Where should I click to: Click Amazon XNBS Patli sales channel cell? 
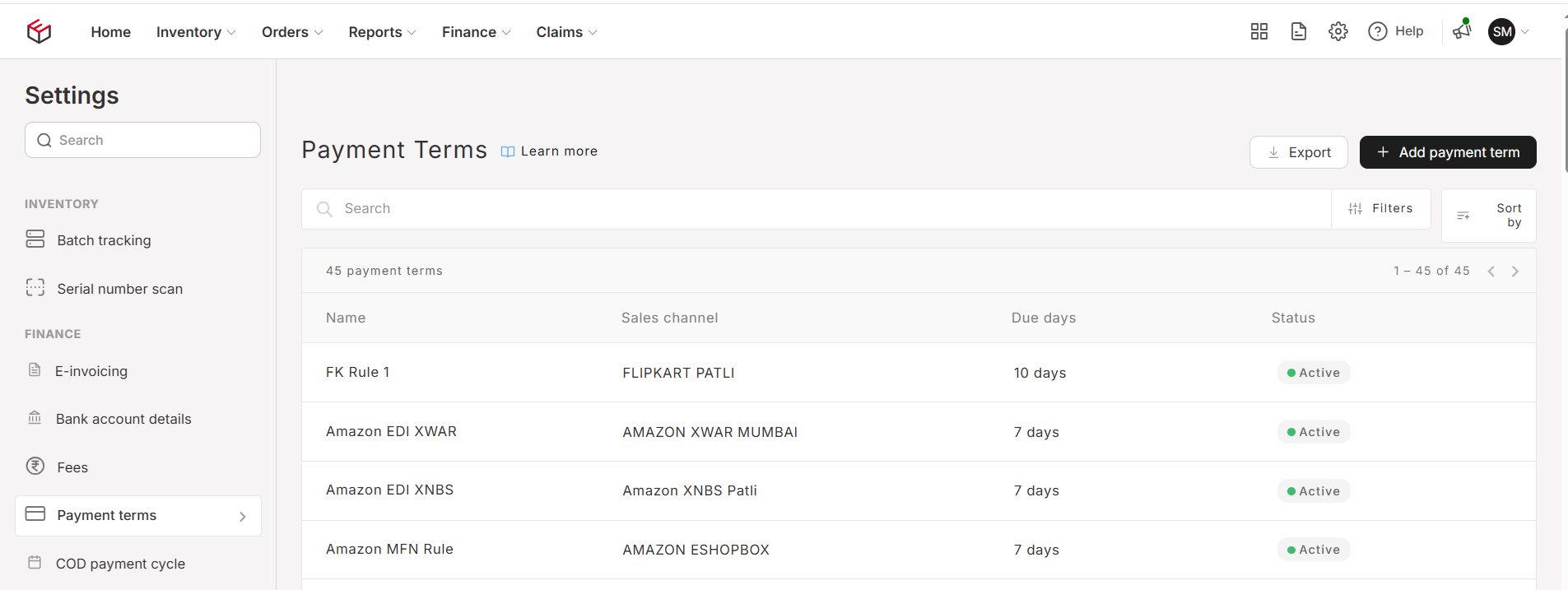click(690, 490)
